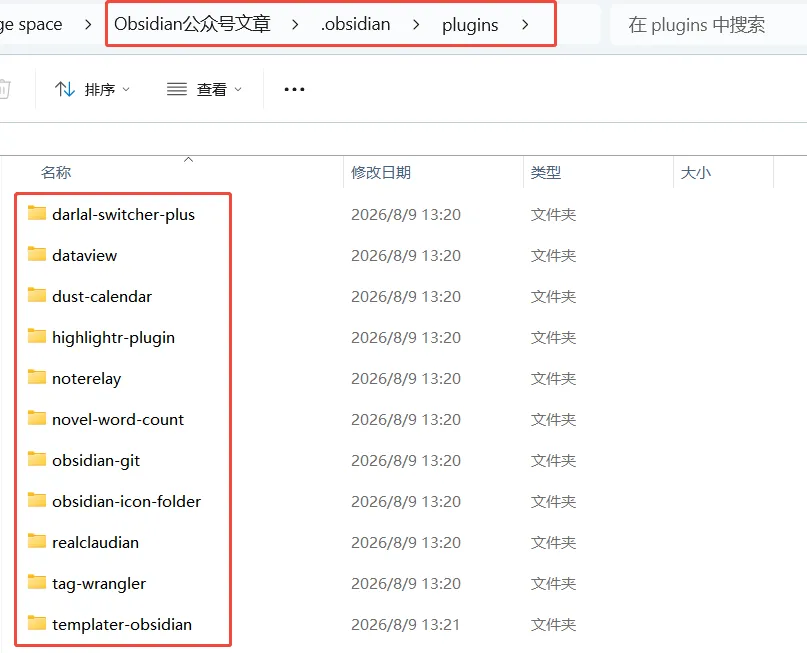Viewport: 807px width, 653px height.
Task: Open the 排序 sort dropdown
Action: coord(93,90)
